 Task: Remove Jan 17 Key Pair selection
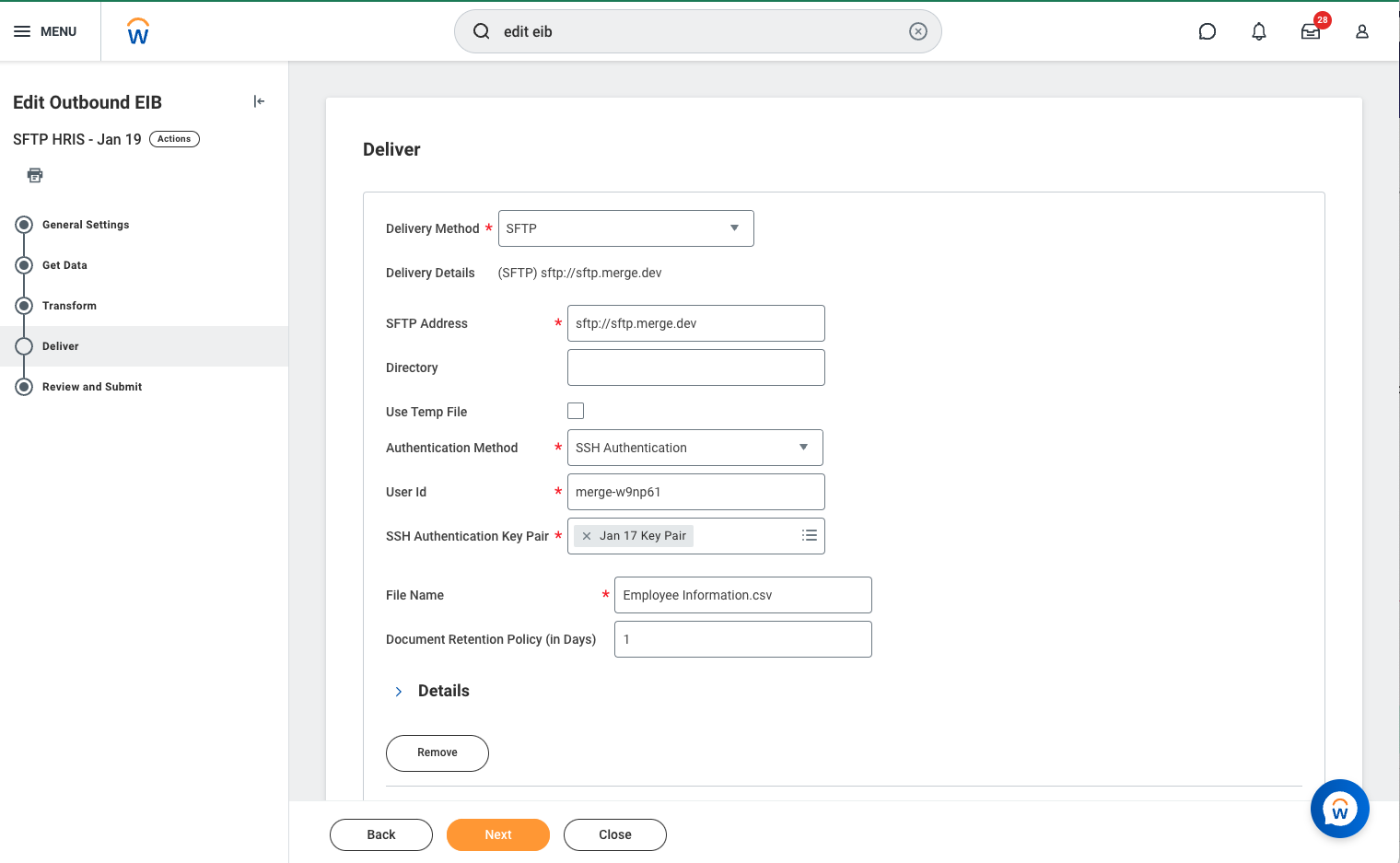(587, 536)
